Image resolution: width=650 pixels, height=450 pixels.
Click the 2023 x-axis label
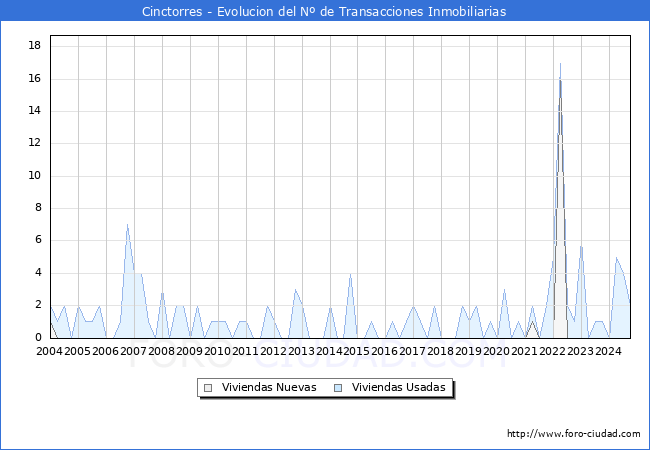580,351
